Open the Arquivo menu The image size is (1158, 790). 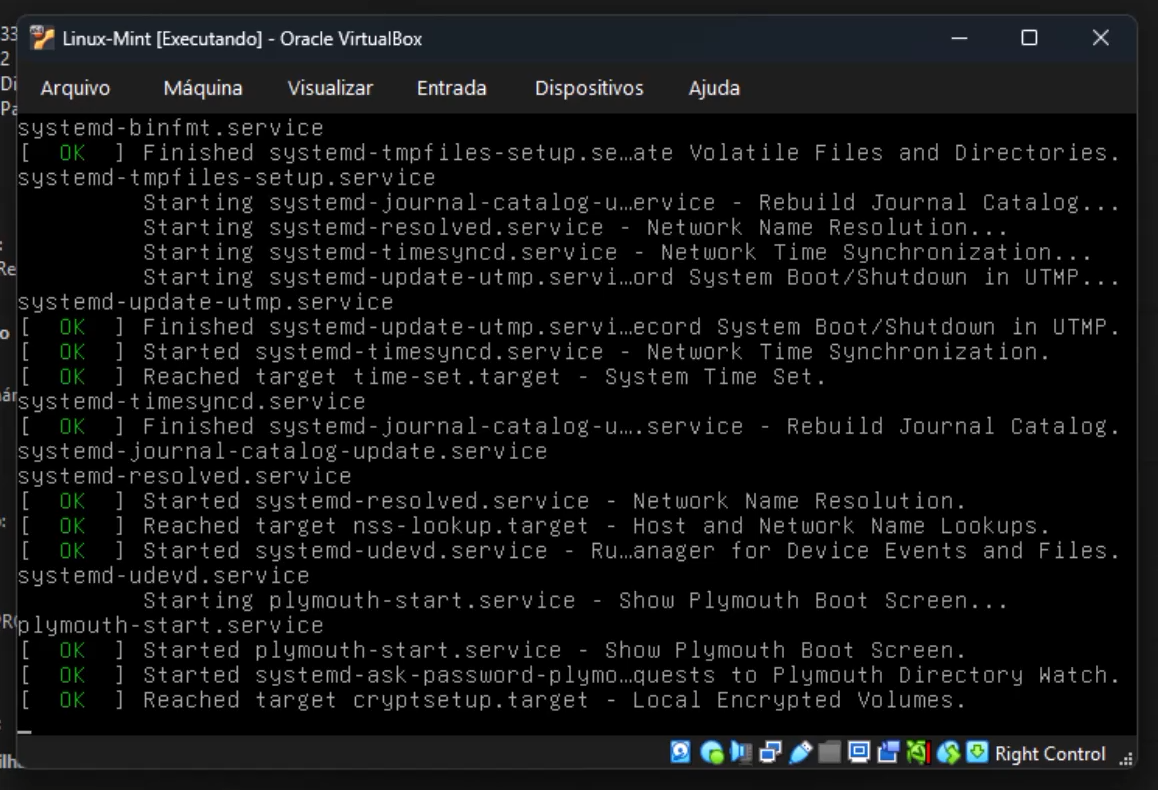[75, 88]
